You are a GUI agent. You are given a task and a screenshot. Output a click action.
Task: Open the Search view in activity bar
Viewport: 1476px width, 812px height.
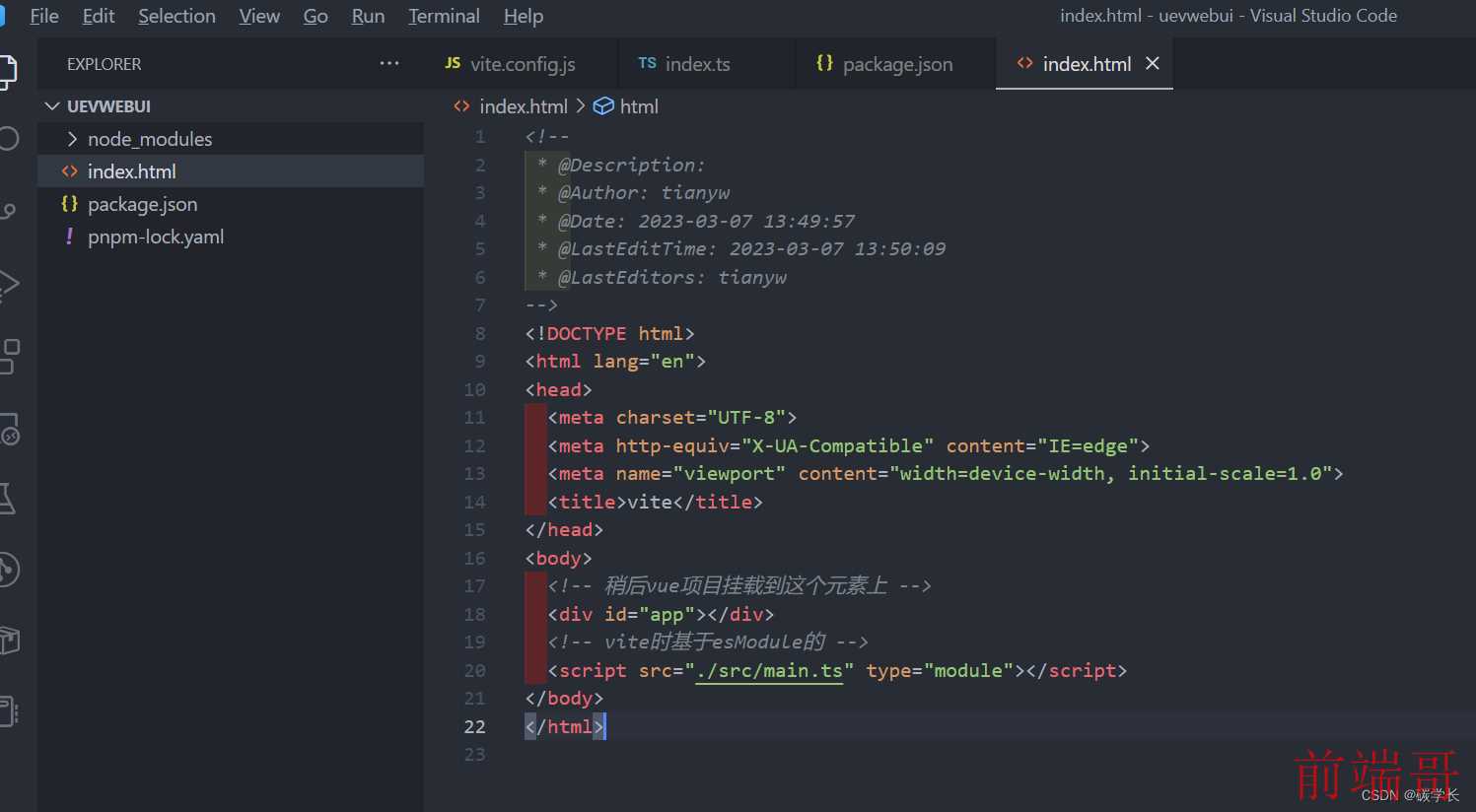pos(8,139)
